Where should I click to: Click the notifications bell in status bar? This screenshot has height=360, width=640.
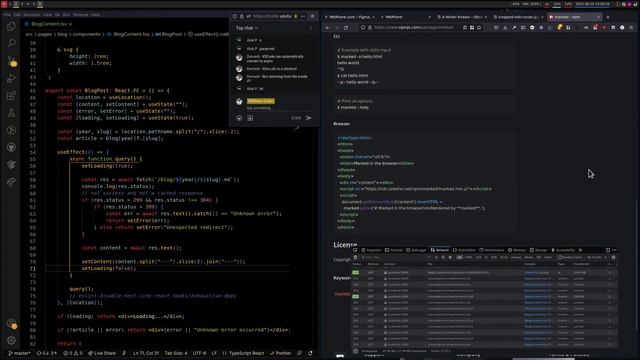tap(310, 353)
